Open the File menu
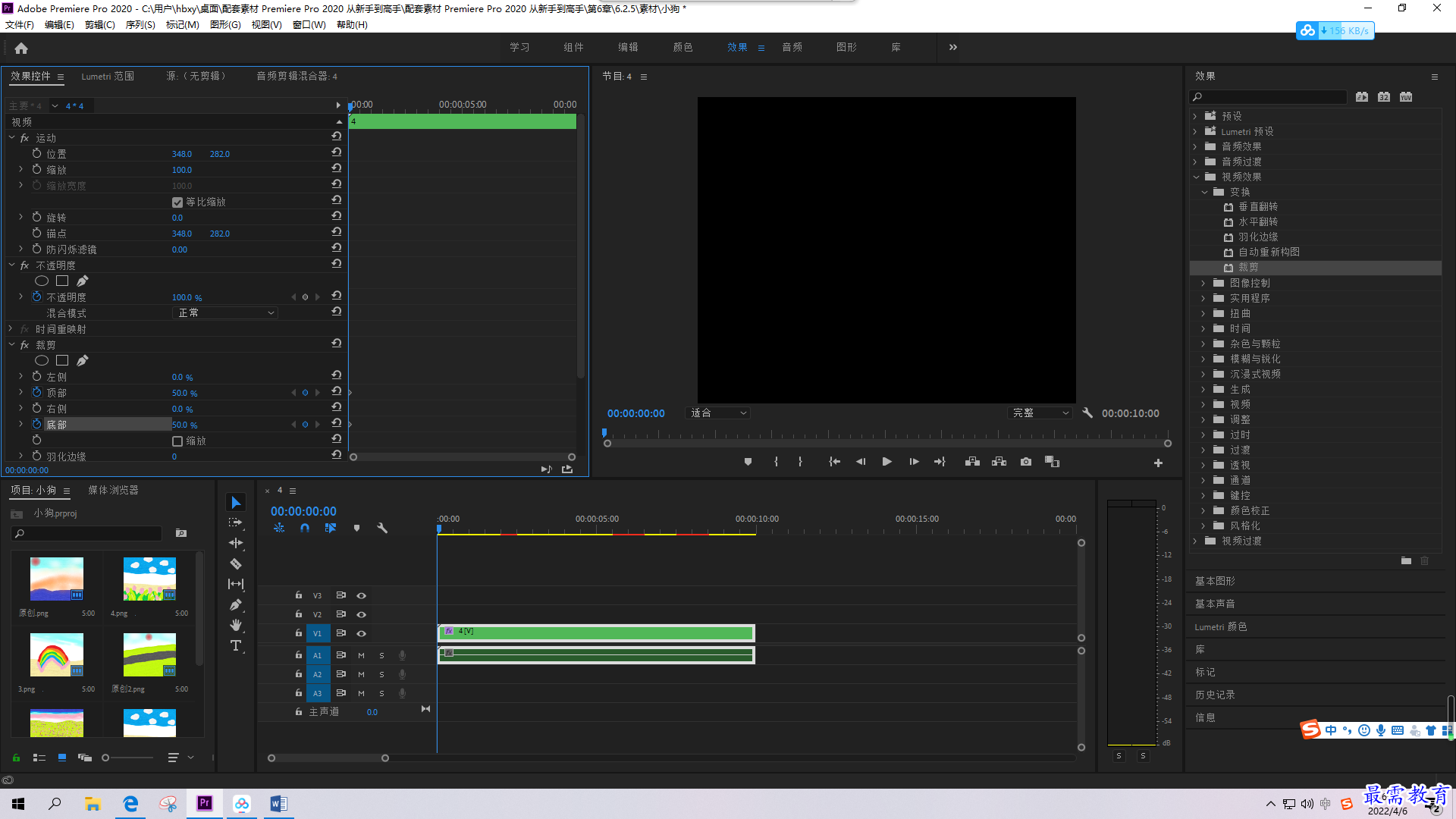Screen dimensions: 1456x819 (x=20, y=25)
